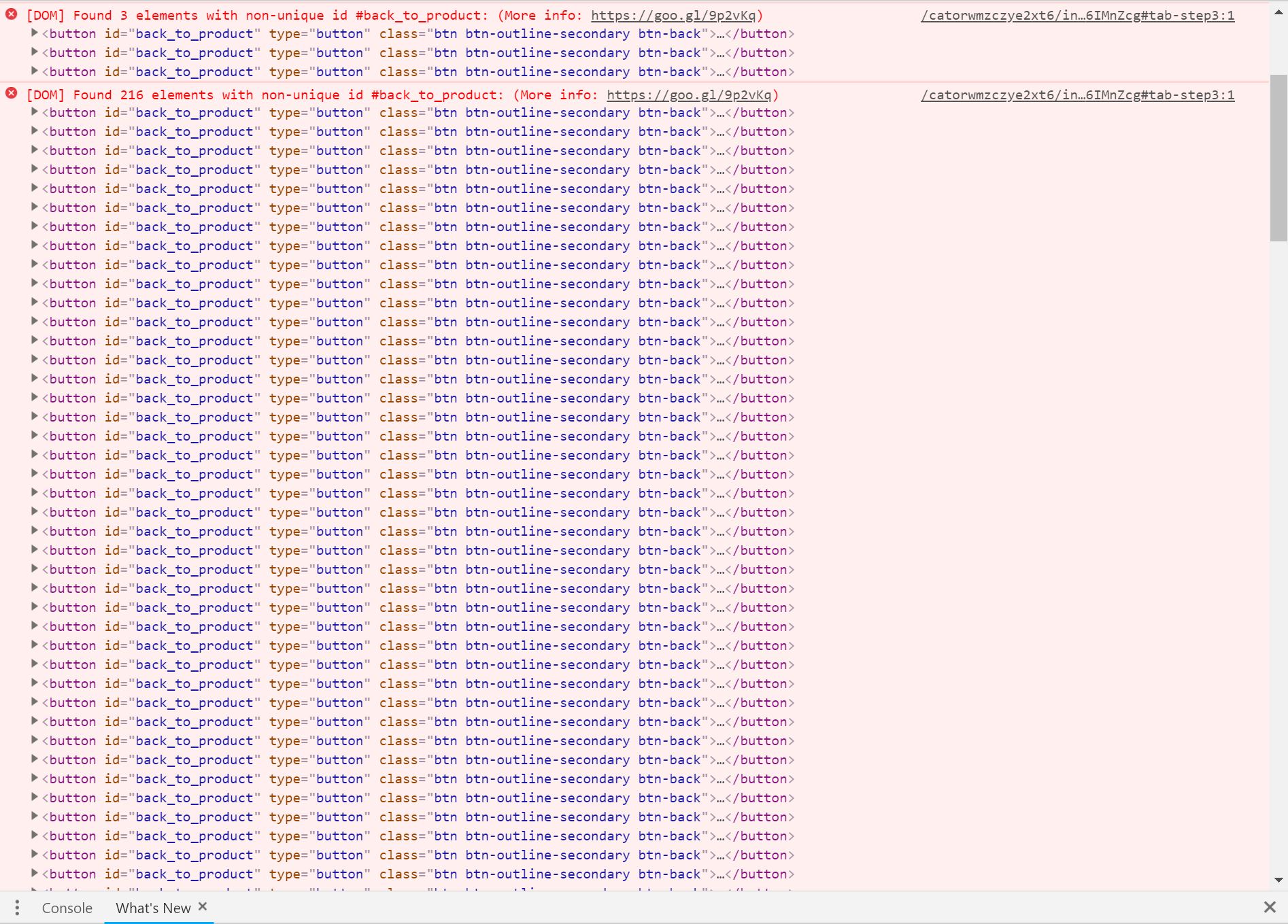Open source link tab-step3:1 for the second error
1288x924 pixels.
coord(1077,95)
